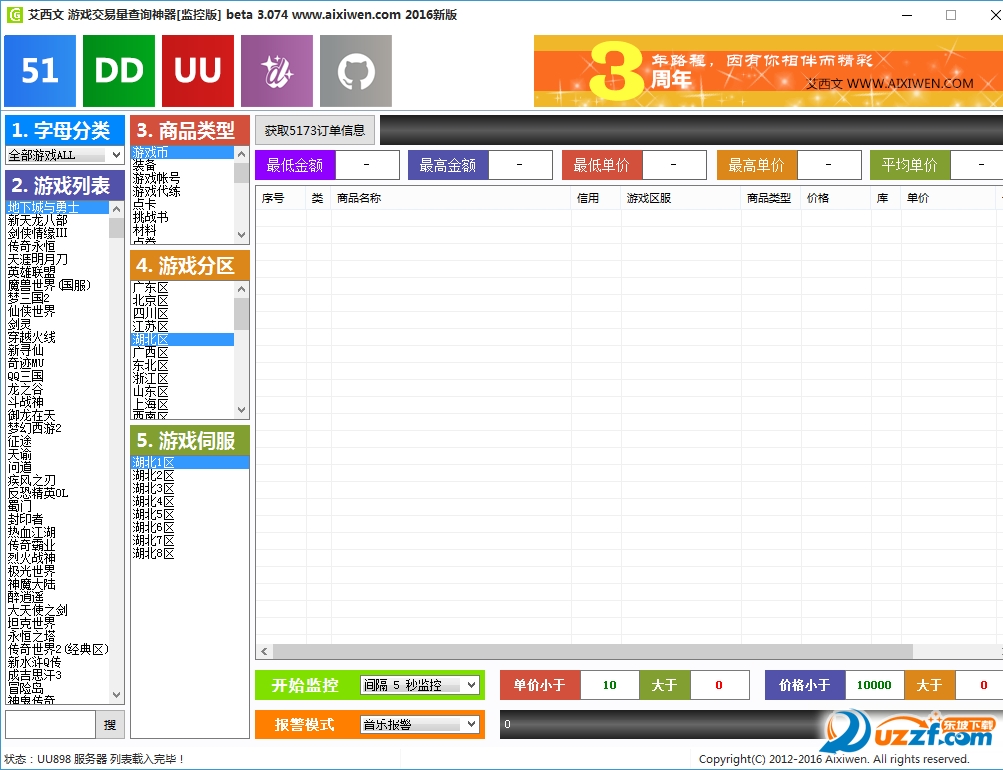Viewport: 1003px width, 770px height.
Task: Select 地下城与勇士 in the game list
Action: click(x=58, y=207)
